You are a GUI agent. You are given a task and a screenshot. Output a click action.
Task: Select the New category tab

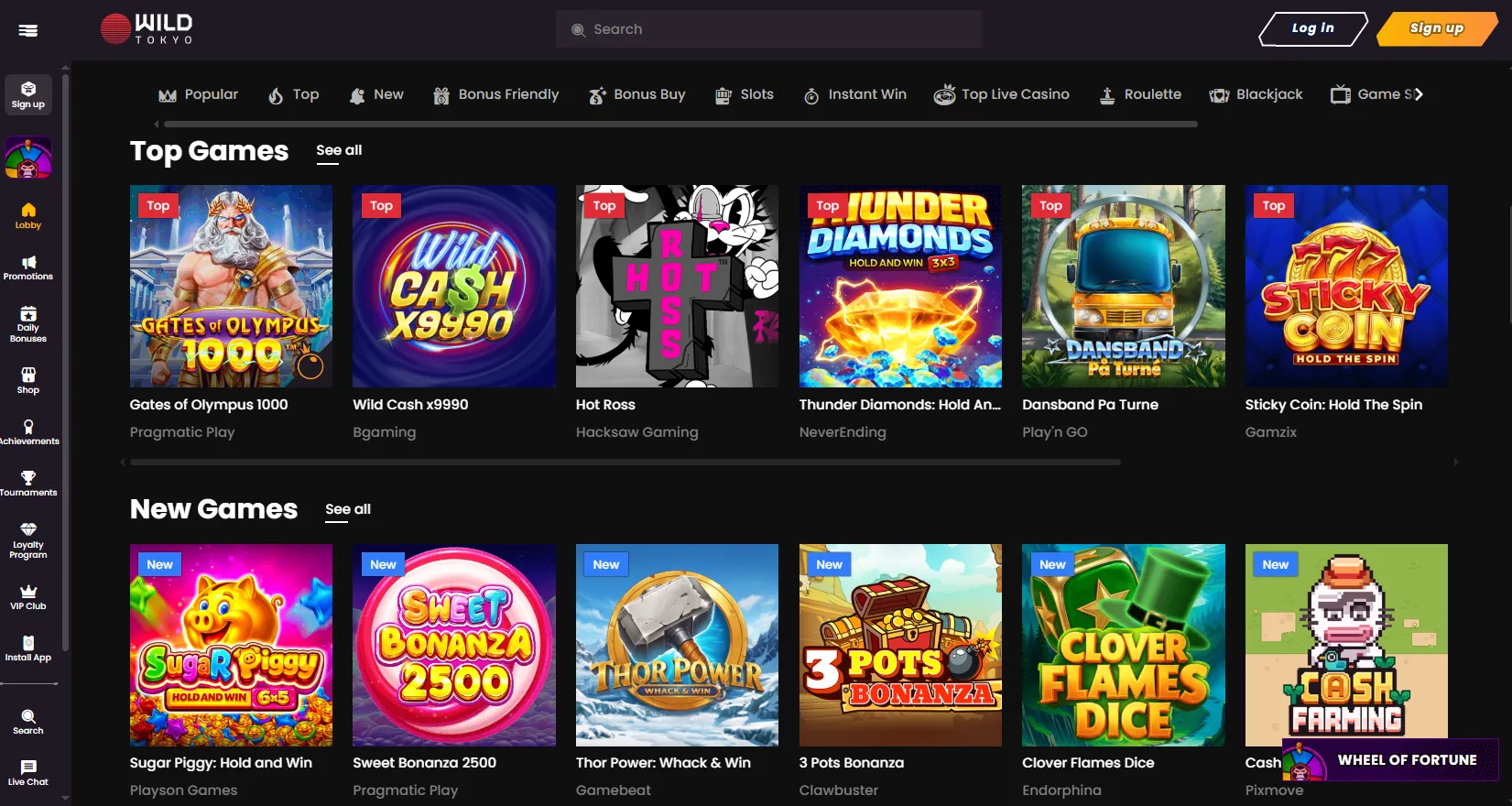tap(376, 94)
